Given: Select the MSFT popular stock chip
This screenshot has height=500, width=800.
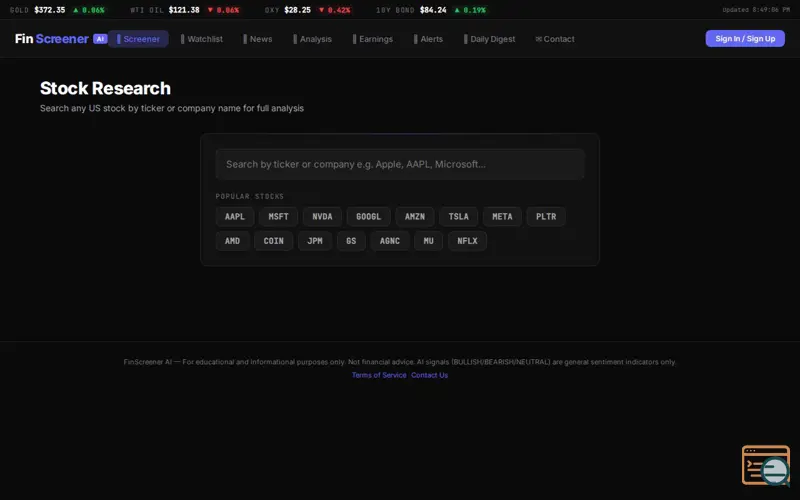Looking at the screenshot, I should 279,216.
